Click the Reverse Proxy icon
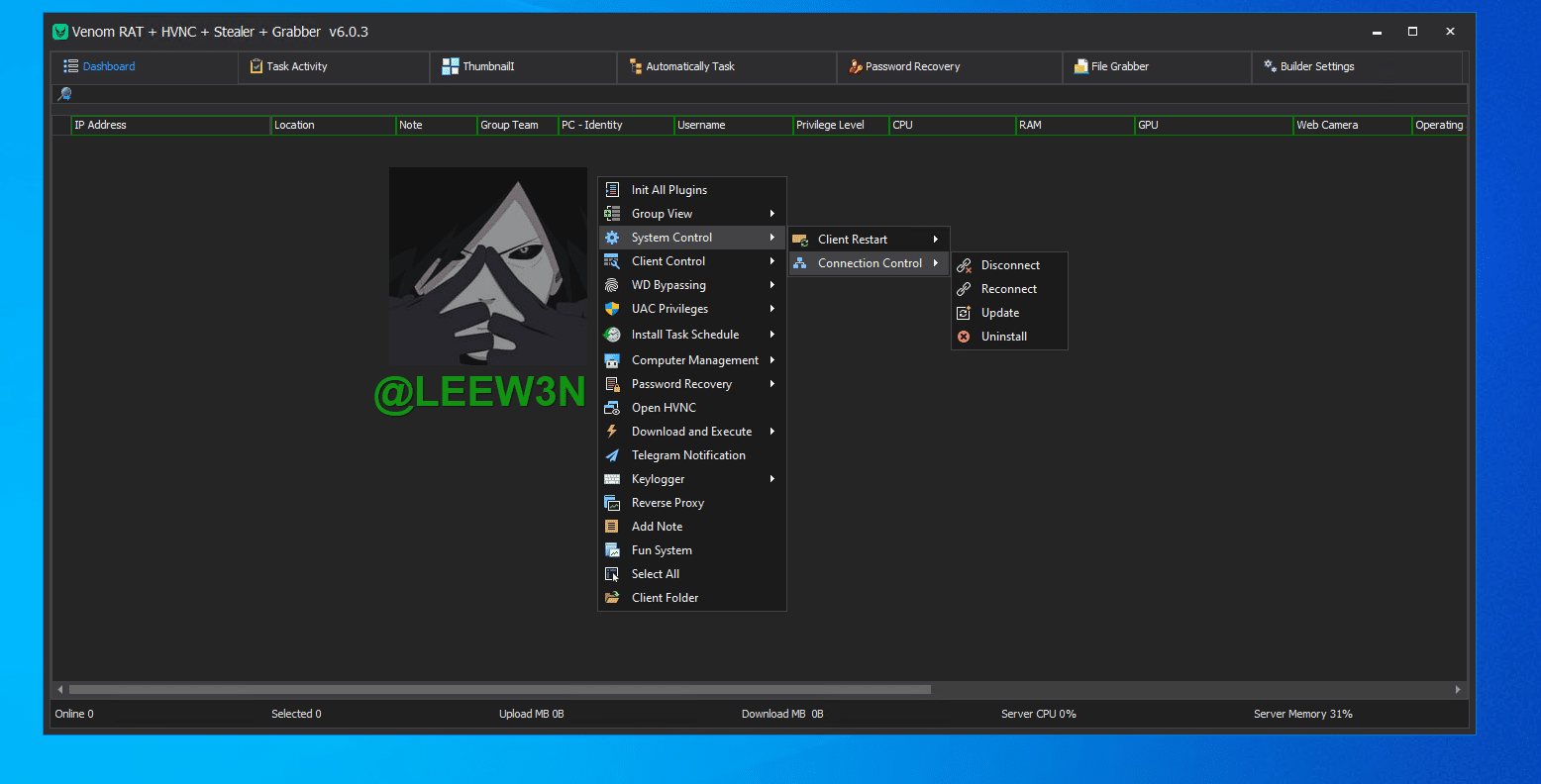This screenshot has width=1541, height=784. pyautogui.click(x=612, y=503)
